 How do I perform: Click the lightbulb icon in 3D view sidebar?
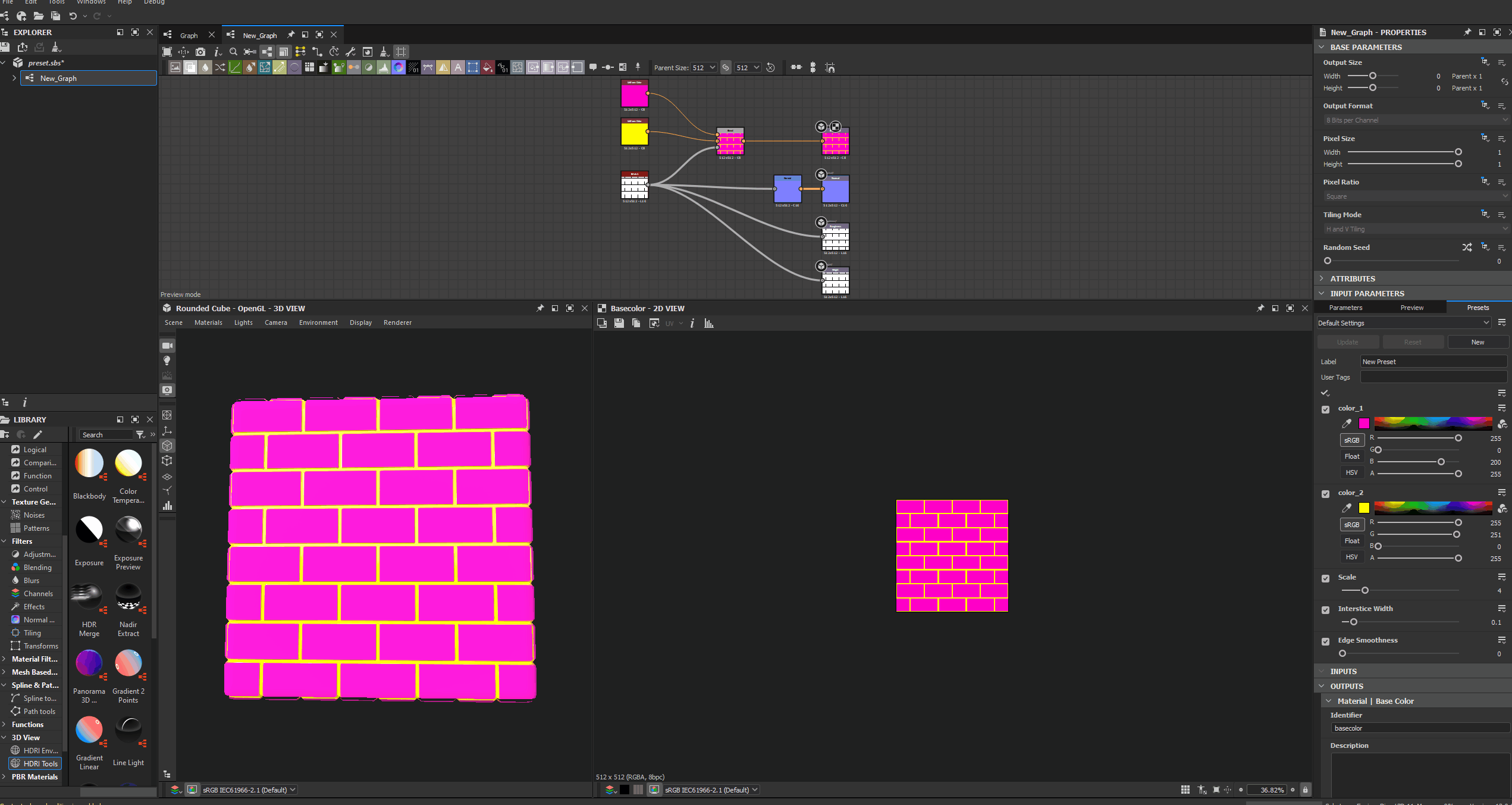click(167, 361)
